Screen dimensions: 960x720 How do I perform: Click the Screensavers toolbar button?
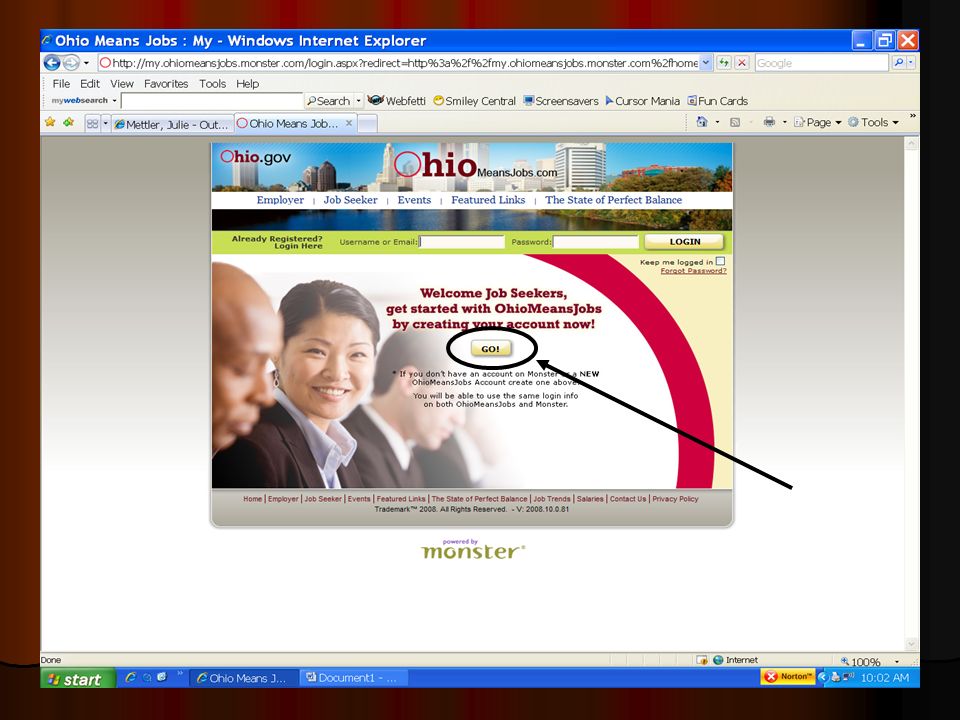point(561,101)
